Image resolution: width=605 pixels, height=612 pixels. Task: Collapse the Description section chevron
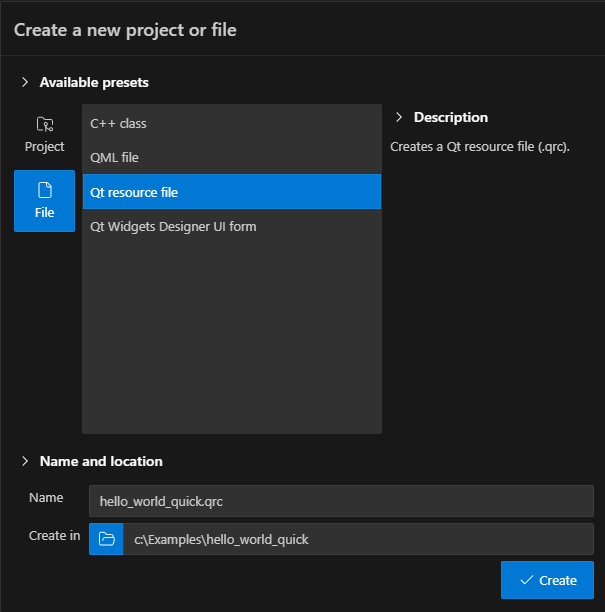[399, 117]
